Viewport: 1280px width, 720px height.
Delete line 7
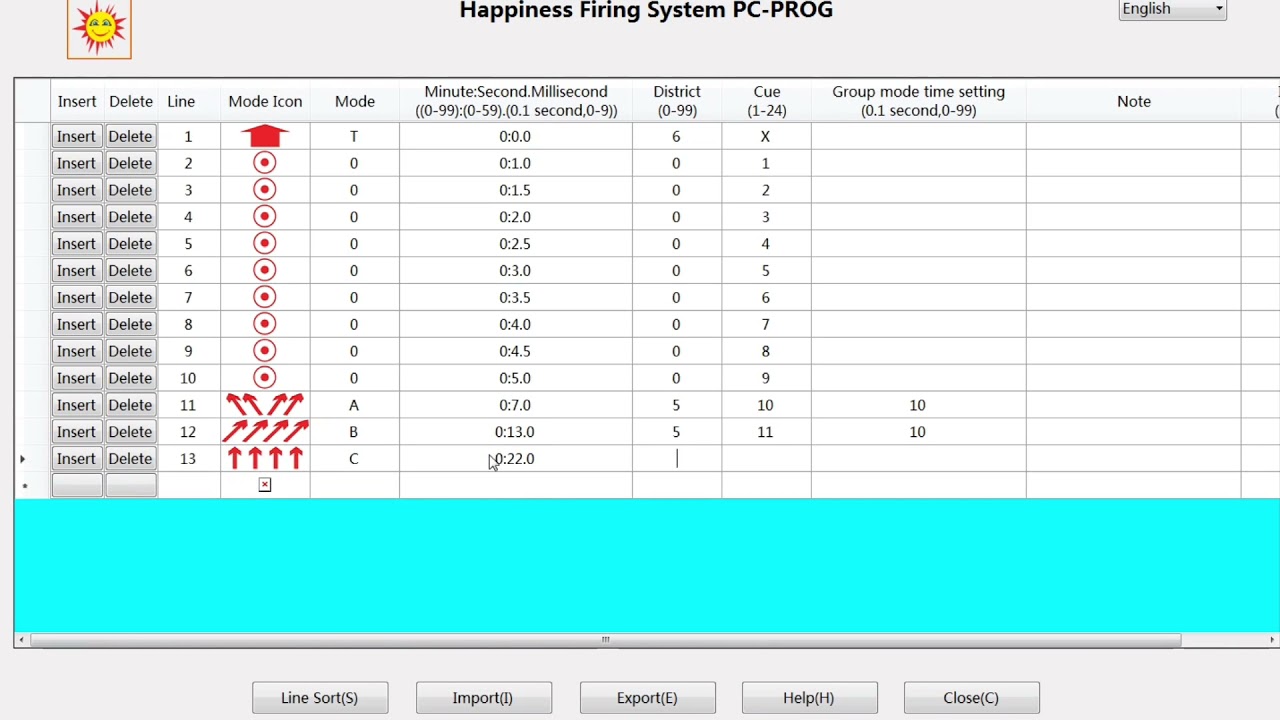131,298
